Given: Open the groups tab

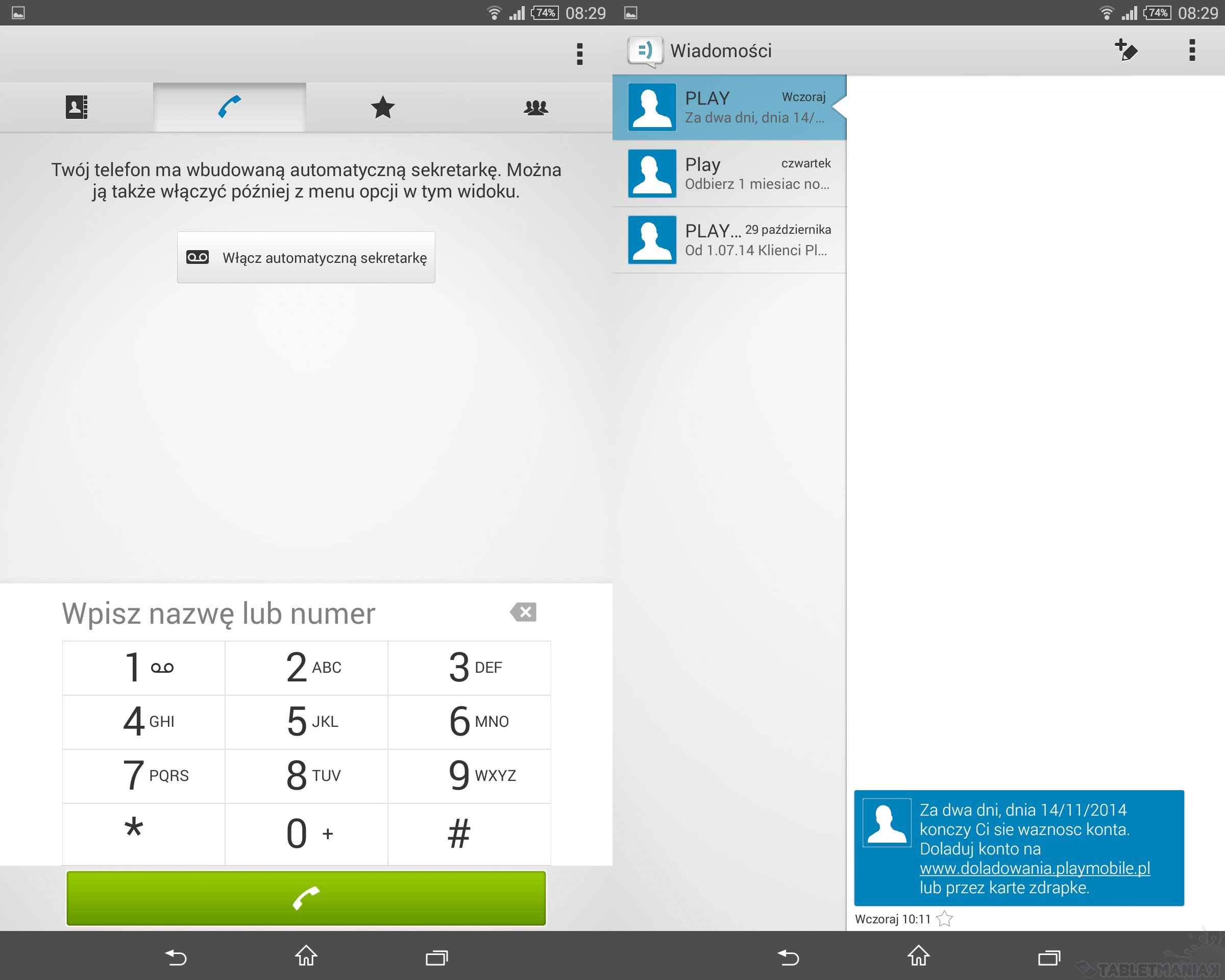Looking at the screenshot, I should pos(535,107).
